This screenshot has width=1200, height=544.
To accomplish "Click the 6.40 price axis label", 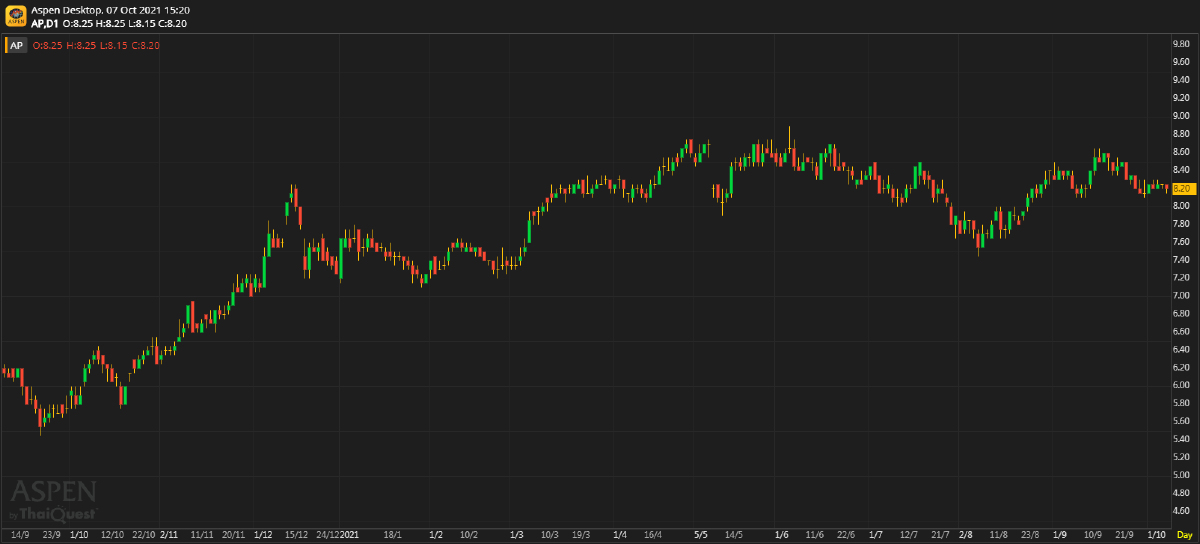I will click(1181, 350).
